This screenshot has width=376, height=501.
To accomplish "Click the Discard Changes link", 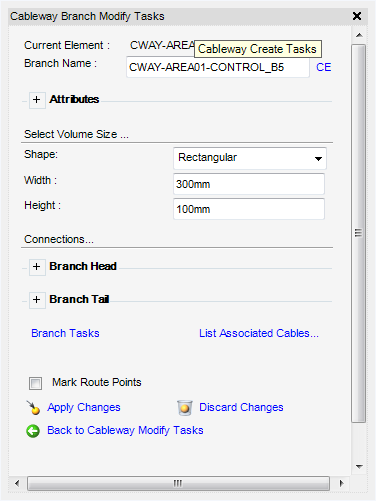I will 241,407.
